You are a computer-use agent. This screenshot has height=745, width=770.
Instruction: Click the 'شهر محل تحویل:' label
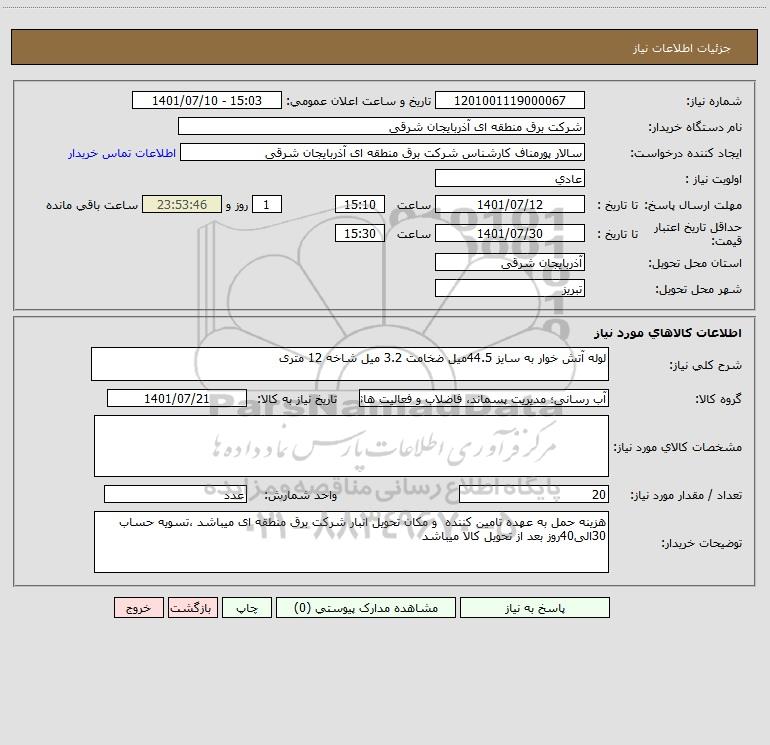click(699, 290)
